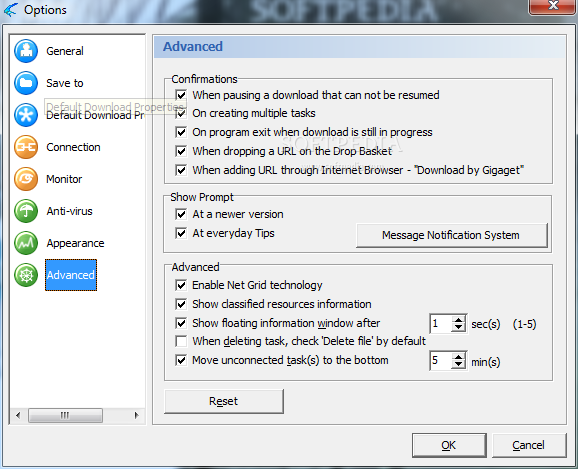The width and height of the screenshot is (578, 469).
Task: Close the Options dialog window
Action: tap(552, 6)
